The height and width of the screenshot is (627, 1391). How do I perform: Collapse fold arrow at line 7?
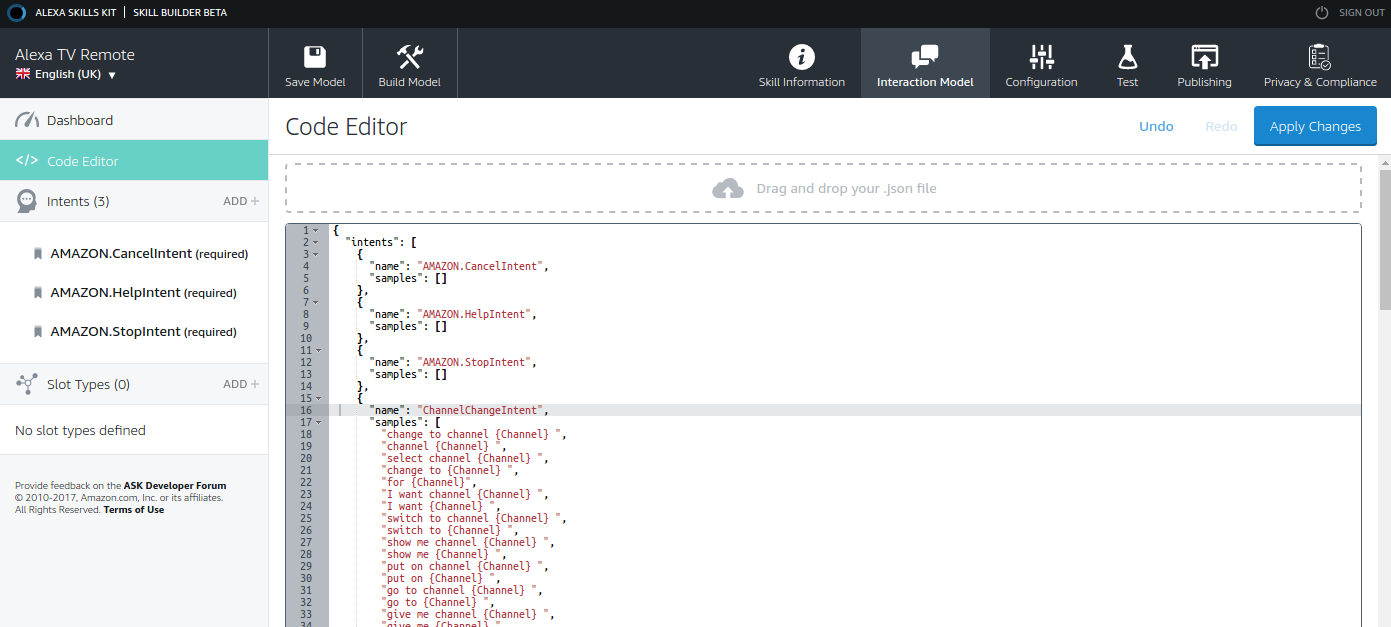tap(316, 302)
